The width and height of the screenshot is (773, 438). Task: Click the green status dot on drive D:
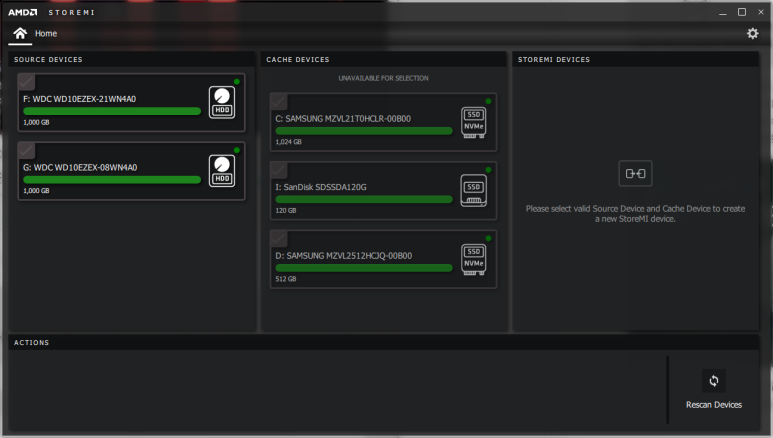click(489, 238)
